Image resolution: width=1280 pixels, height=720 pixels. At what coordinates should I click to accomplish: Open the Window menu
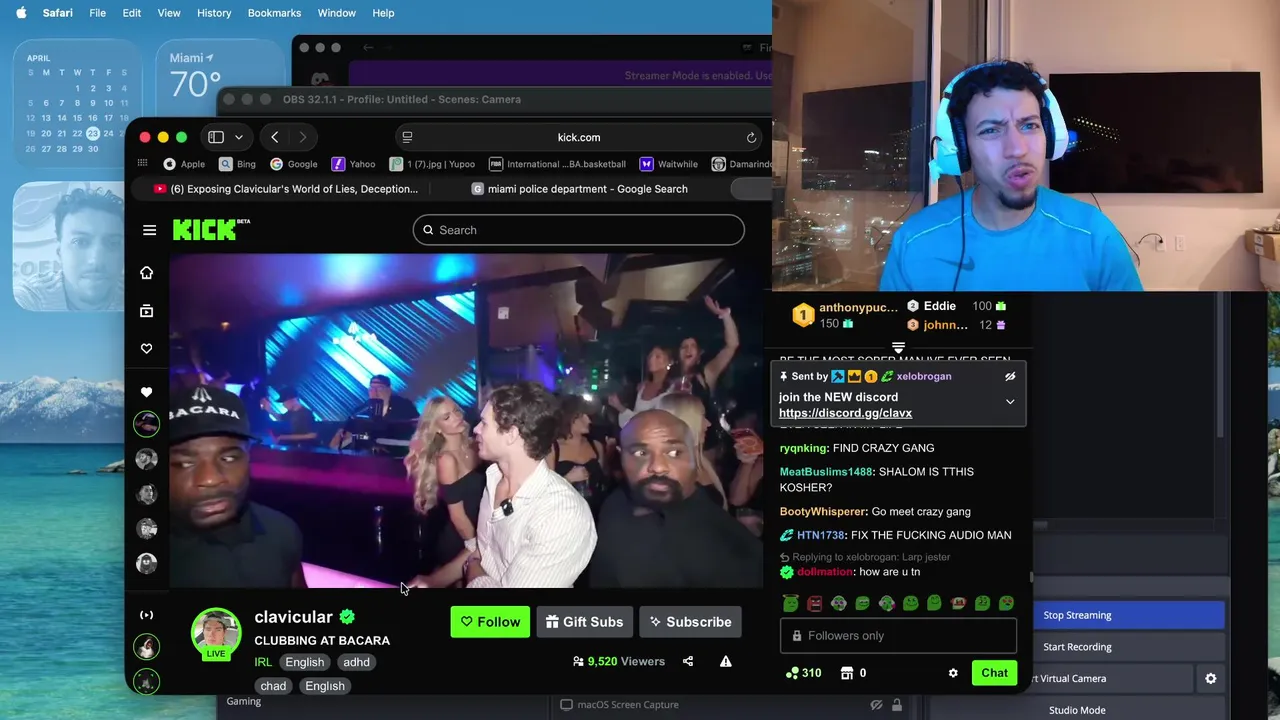(x=336, y=13)
